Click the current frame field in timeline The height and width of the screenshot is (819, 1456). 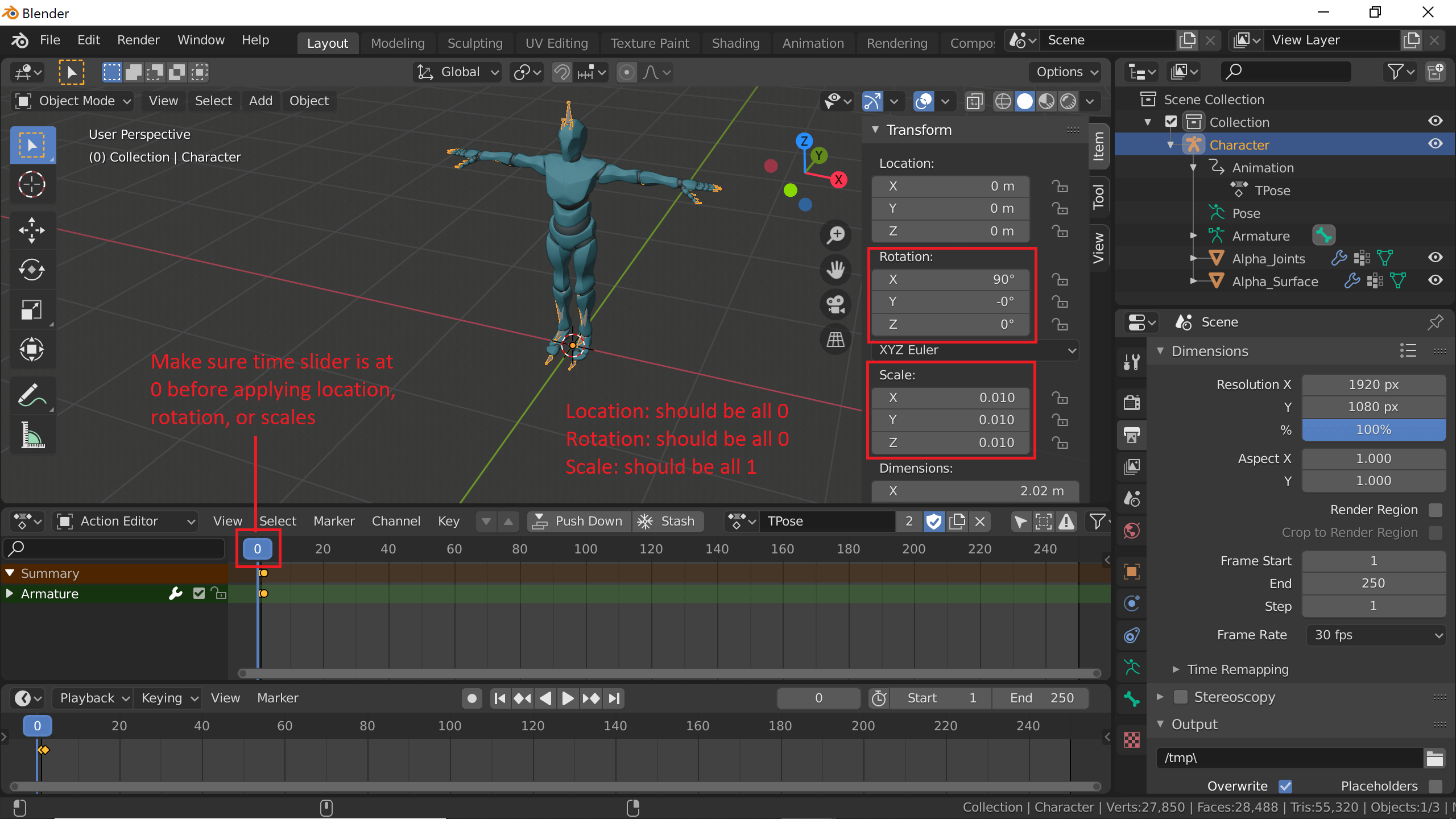point(818,698)
